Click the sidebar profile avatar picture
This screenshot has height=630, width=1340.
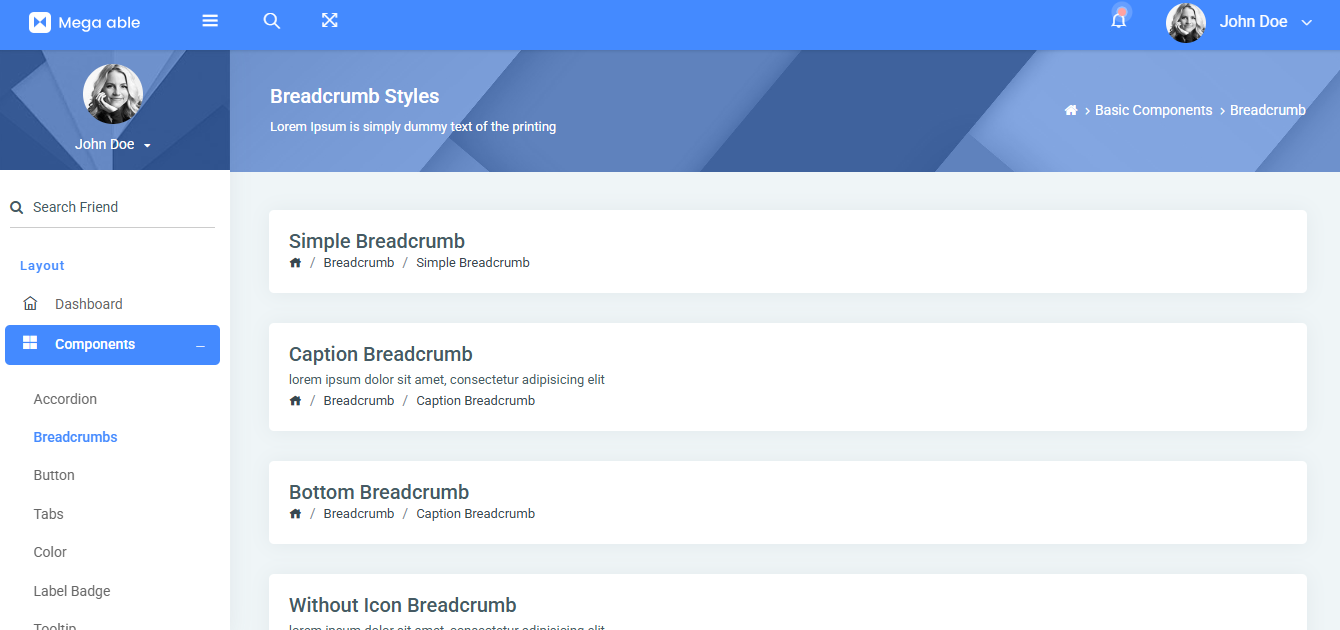113,94
